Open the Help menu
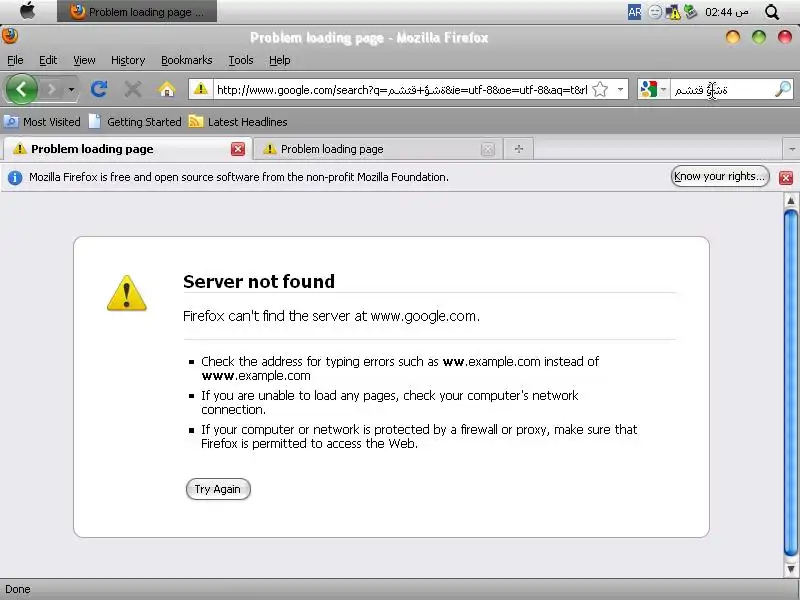 coord(280,60)
